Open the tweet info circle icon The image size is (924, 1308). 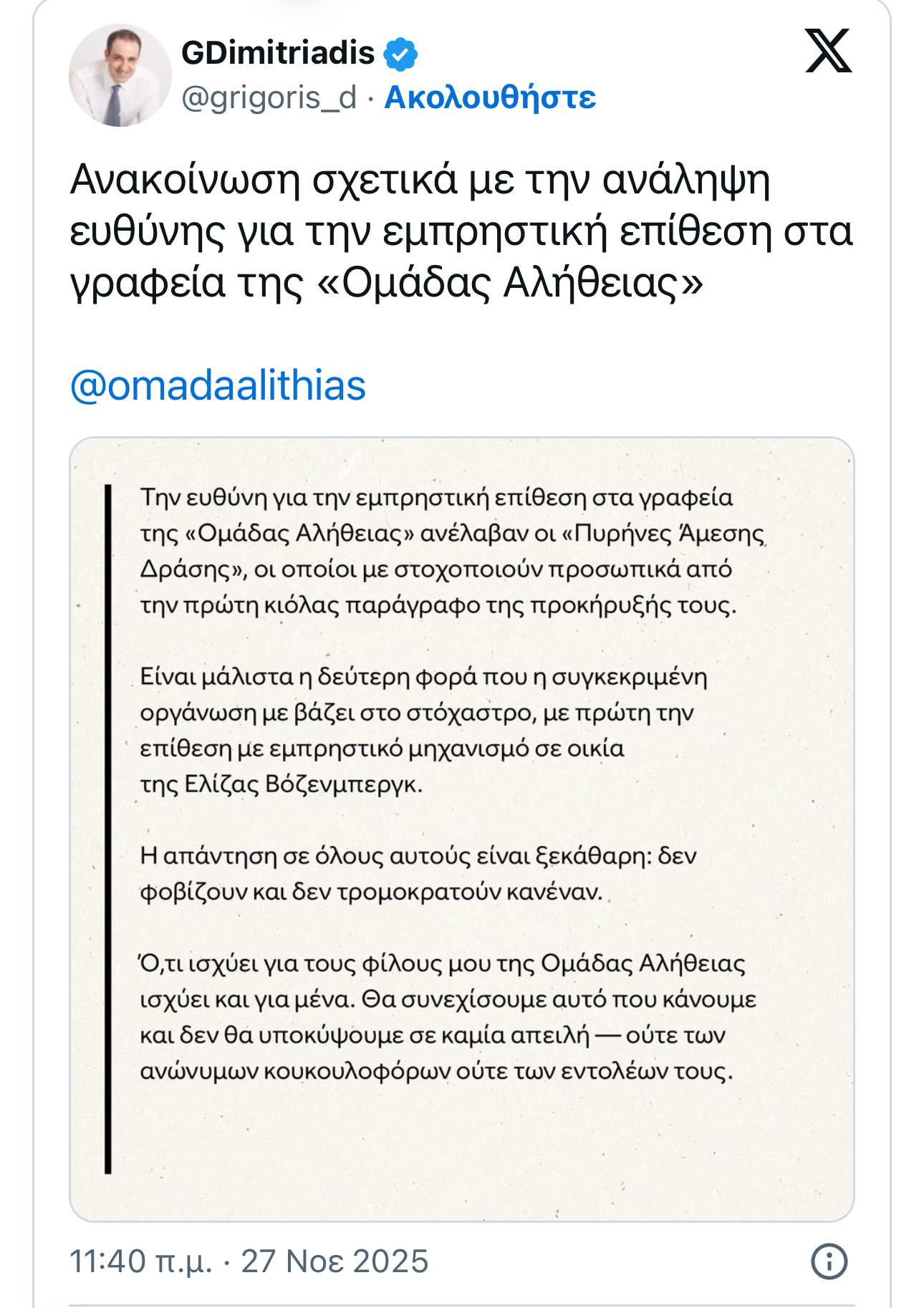point(829,1261)
